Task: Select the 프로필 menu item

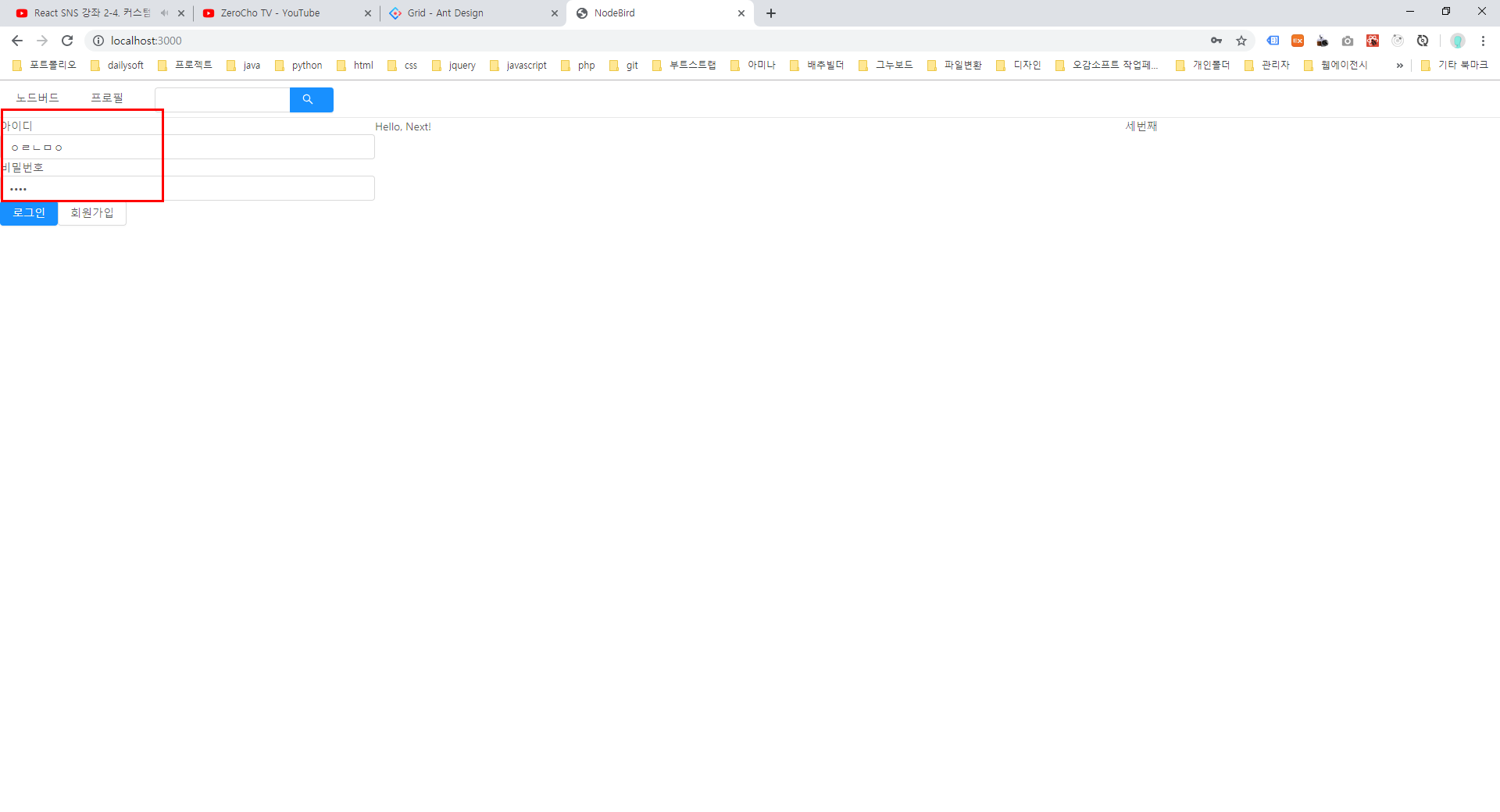Action: tap(107, 98)
